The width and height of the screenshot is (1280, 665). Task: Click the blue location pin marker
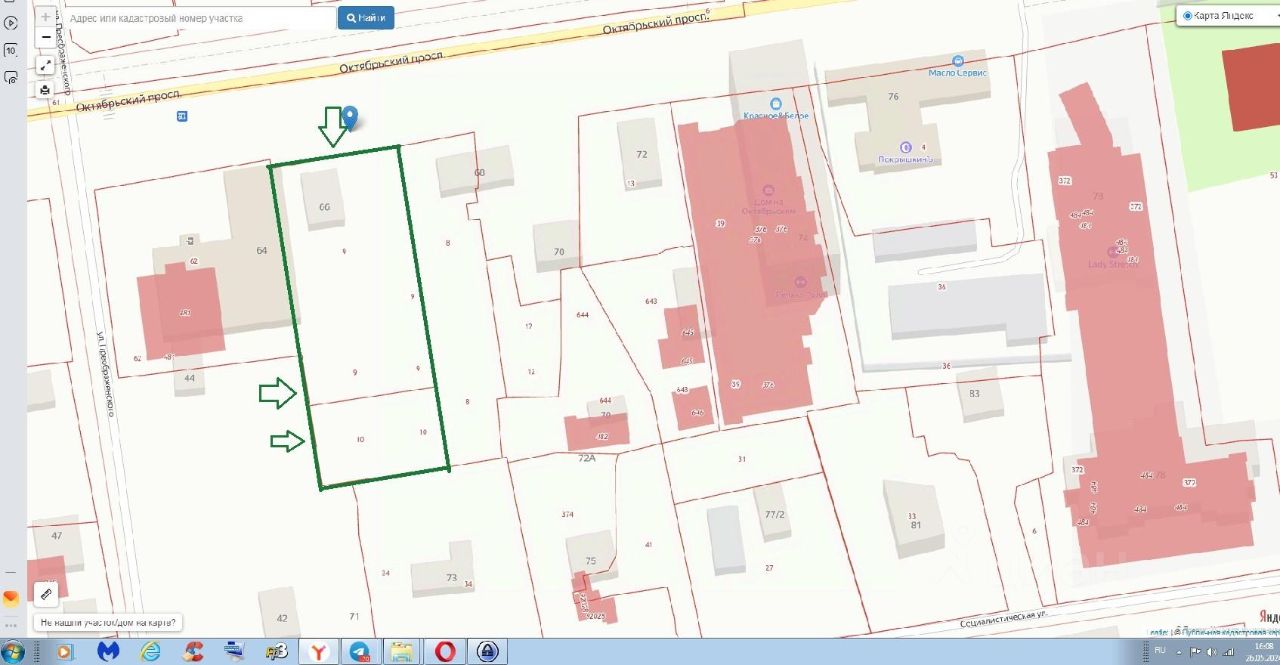click(350, 118)
